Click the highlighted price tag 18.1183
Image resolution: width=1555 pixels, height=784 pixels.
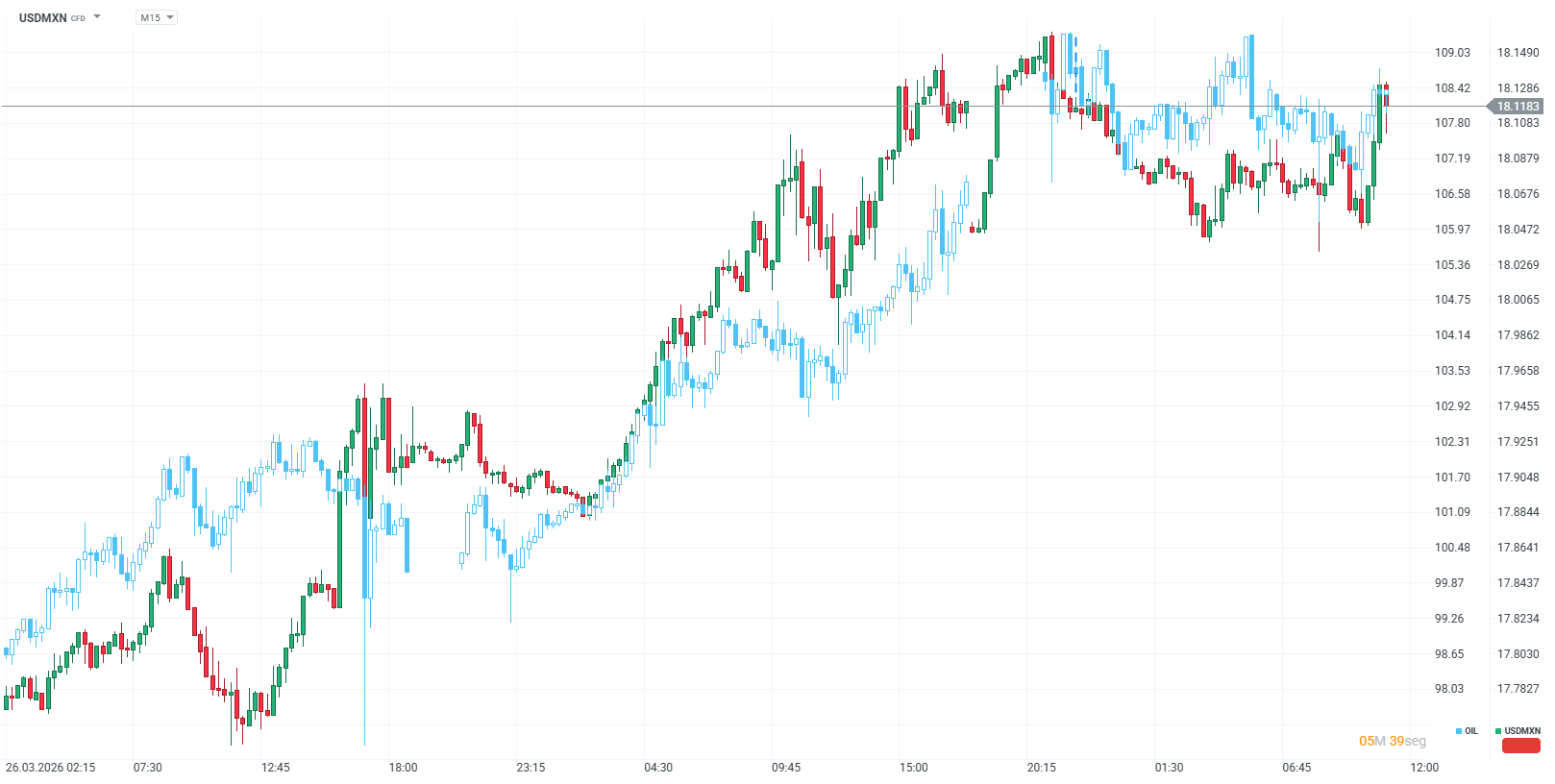[1516, 108]
